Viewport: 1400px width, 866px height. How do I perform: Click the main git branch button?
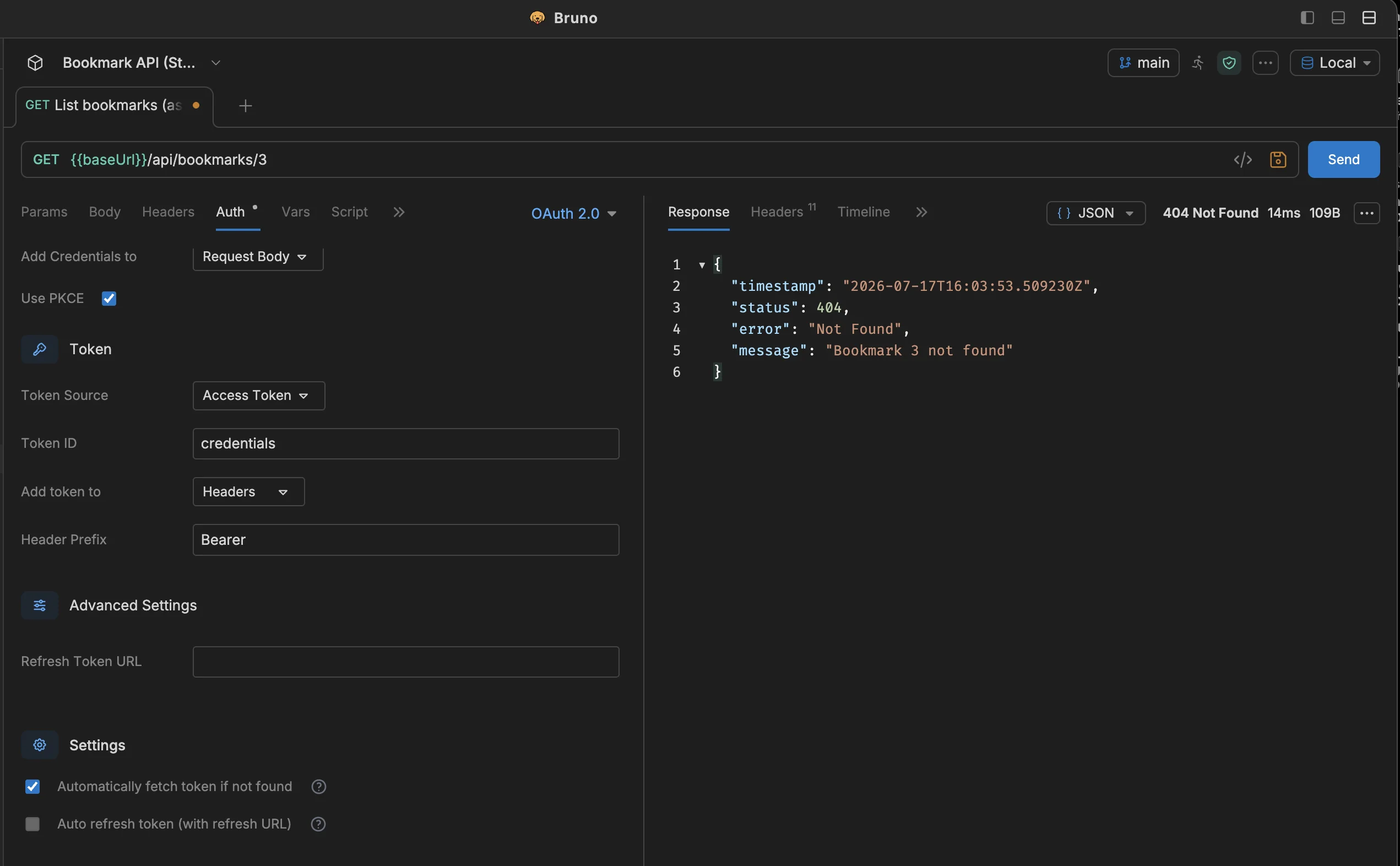coord(1143,62)
